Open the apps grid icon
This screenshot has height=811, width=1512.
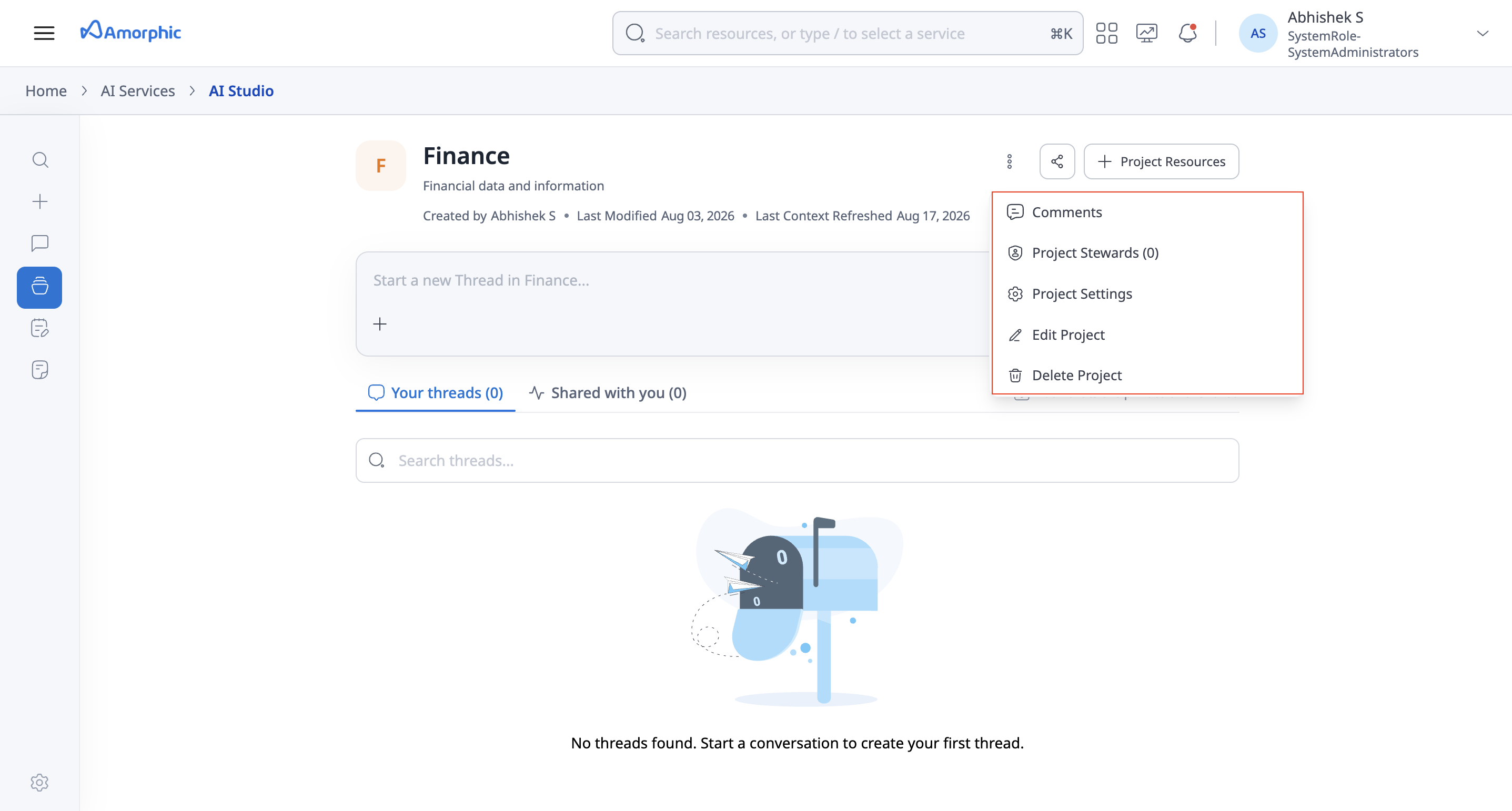[1106, 33]
